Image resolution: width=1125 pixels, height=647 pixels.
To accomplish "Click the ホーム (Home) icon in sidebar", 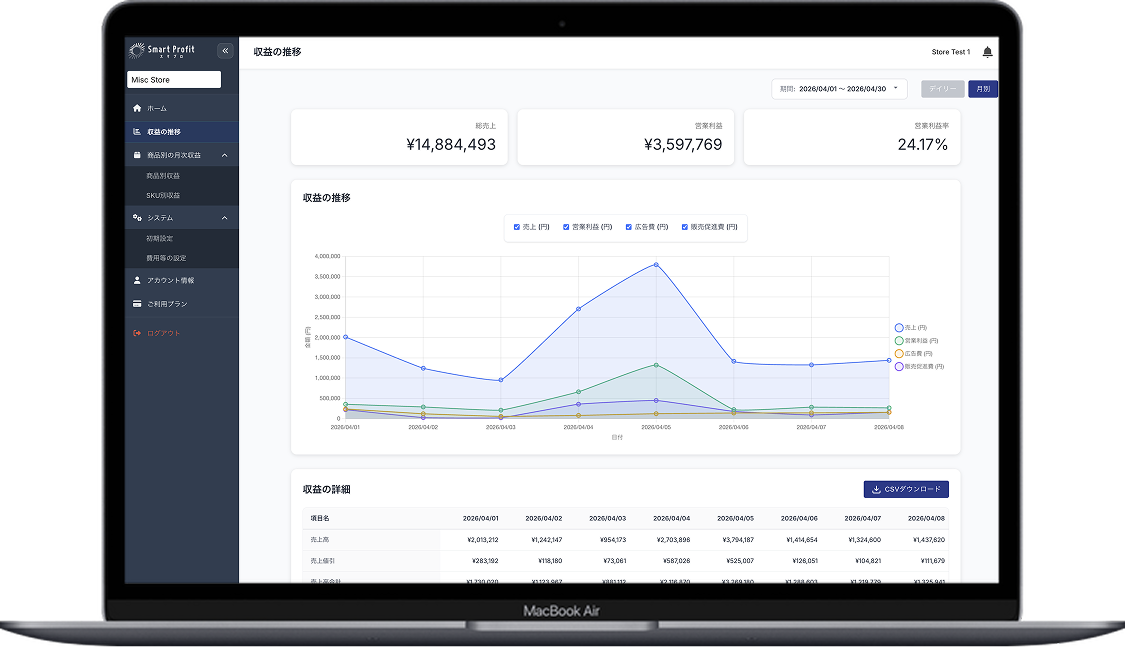I will 138,106.
